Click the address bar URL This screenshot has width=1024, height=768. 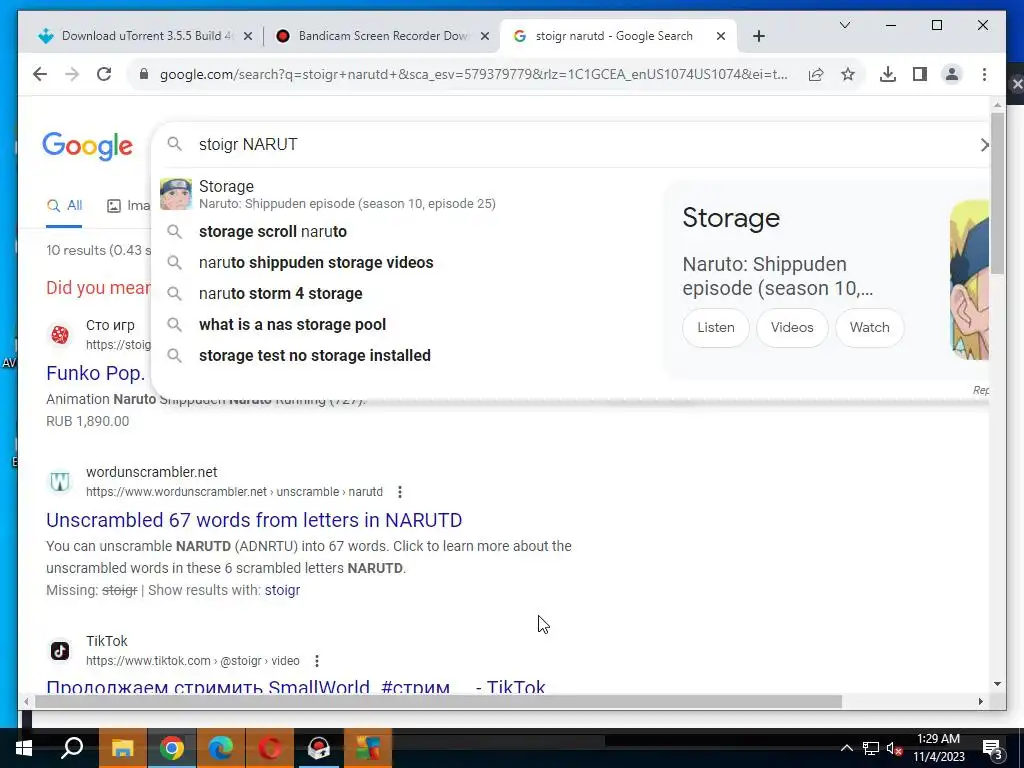[x=473, y=74]
